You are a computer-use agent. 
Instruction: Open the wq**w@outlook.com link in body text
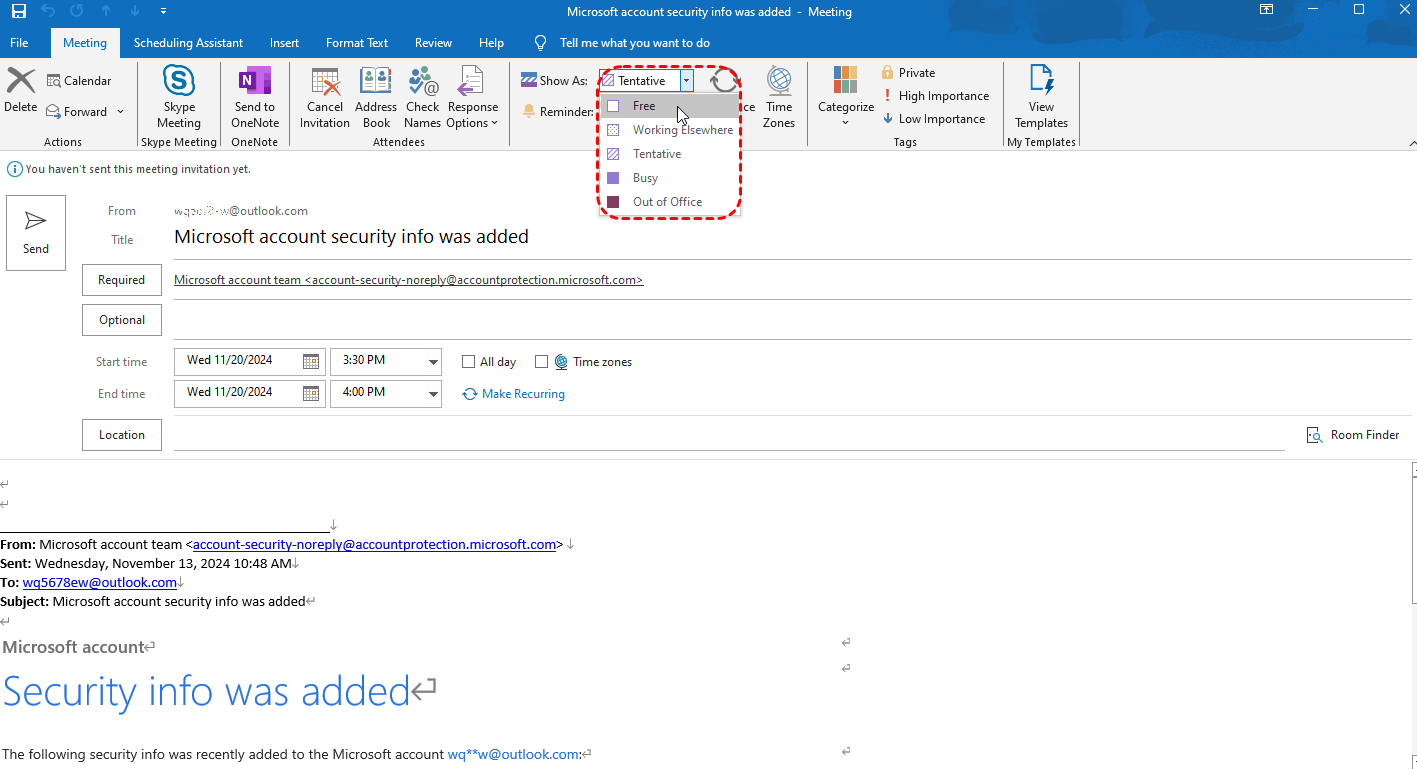[x=513, y=754]
